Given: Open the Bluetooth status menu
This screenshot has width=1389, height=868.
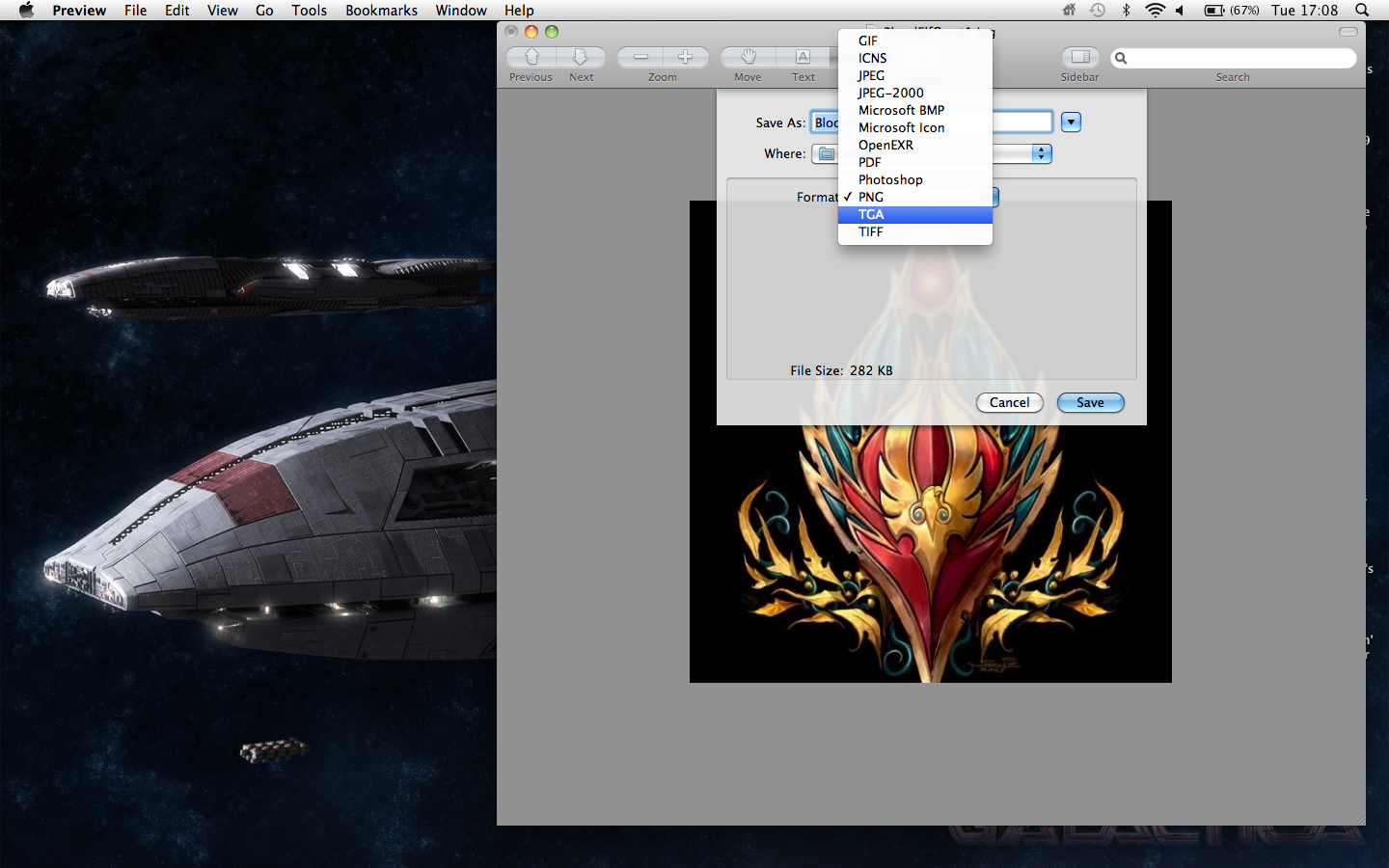Looking at the screenshot, I should tap(1126, 10).
